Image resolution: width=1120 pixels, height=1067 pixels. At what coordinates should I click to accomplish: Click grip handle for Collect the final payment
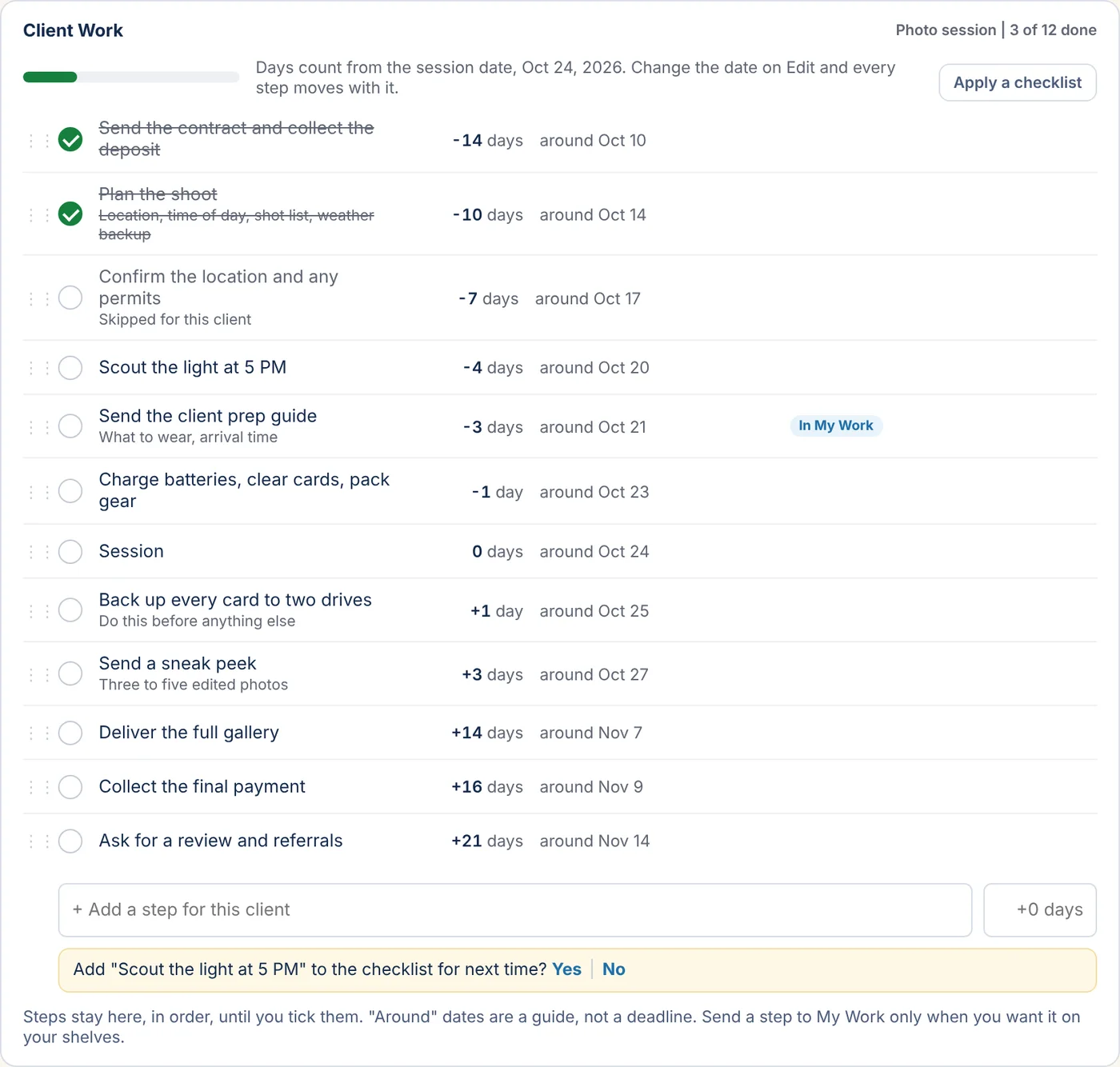pos(39,787)
